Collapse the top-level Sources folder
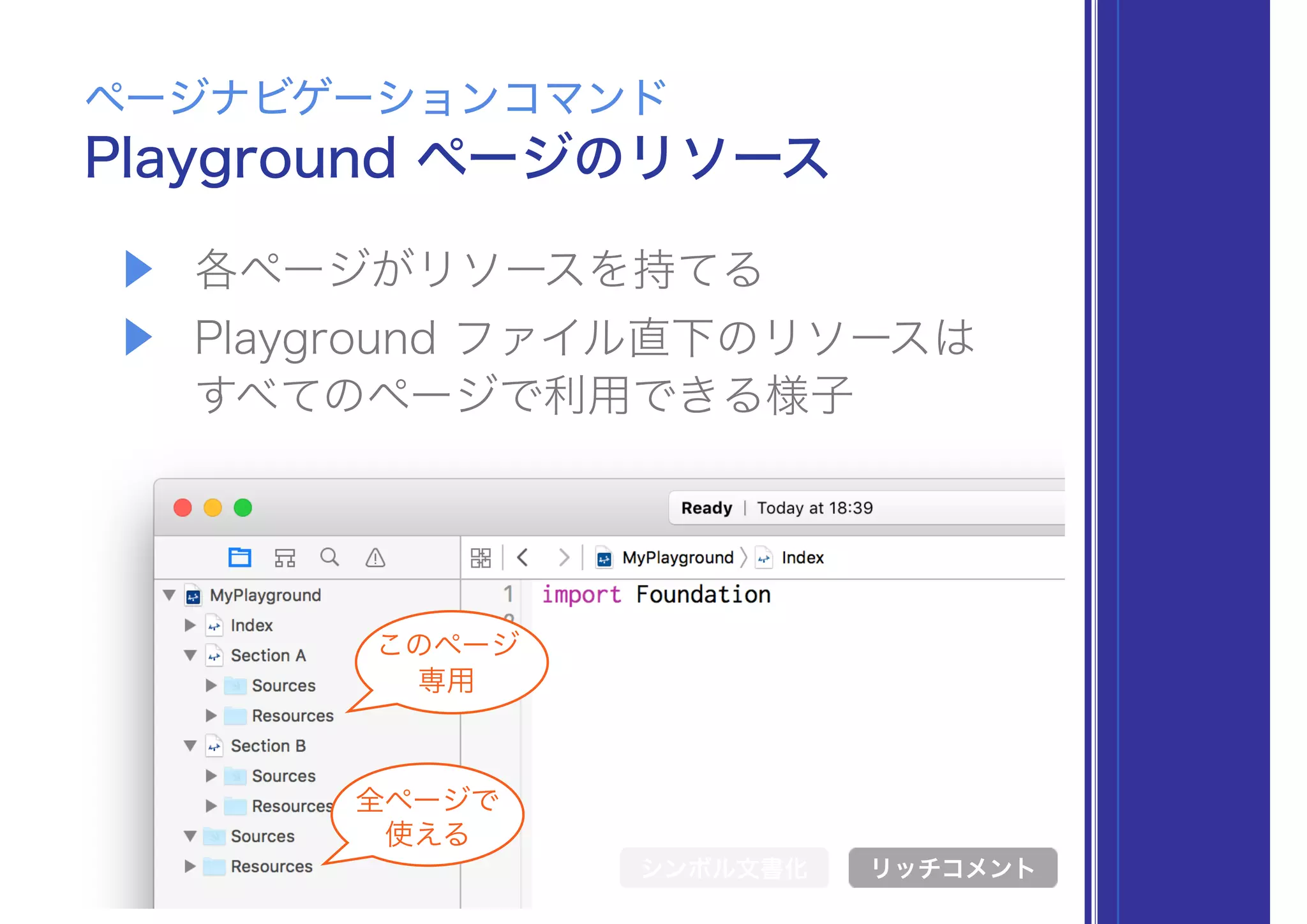 click(190, 836)
